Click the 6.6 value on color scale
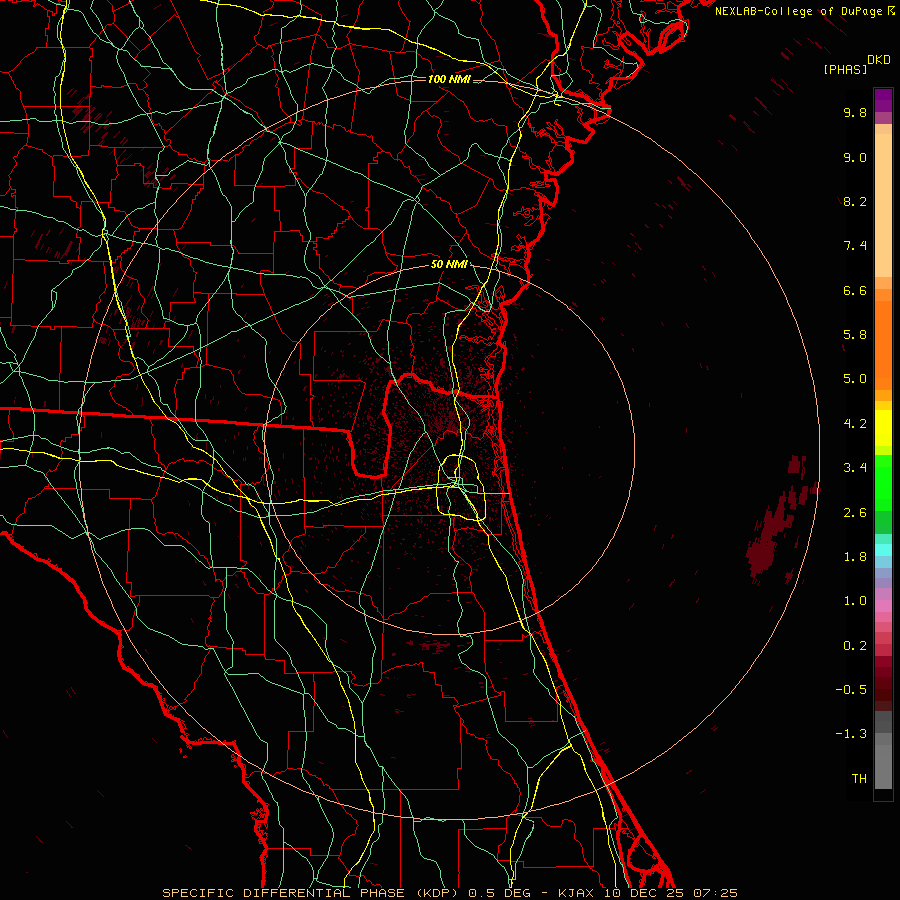Screen dimensions: 900x900 tap(855, 290)
